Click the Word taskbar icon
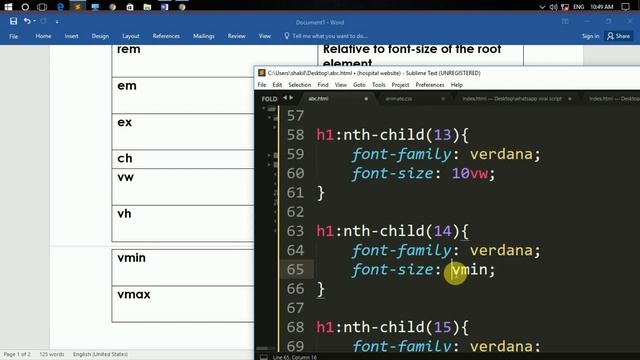Image resolution: width=640 pixels, height=360 pixels. click(x=164, y=7)
